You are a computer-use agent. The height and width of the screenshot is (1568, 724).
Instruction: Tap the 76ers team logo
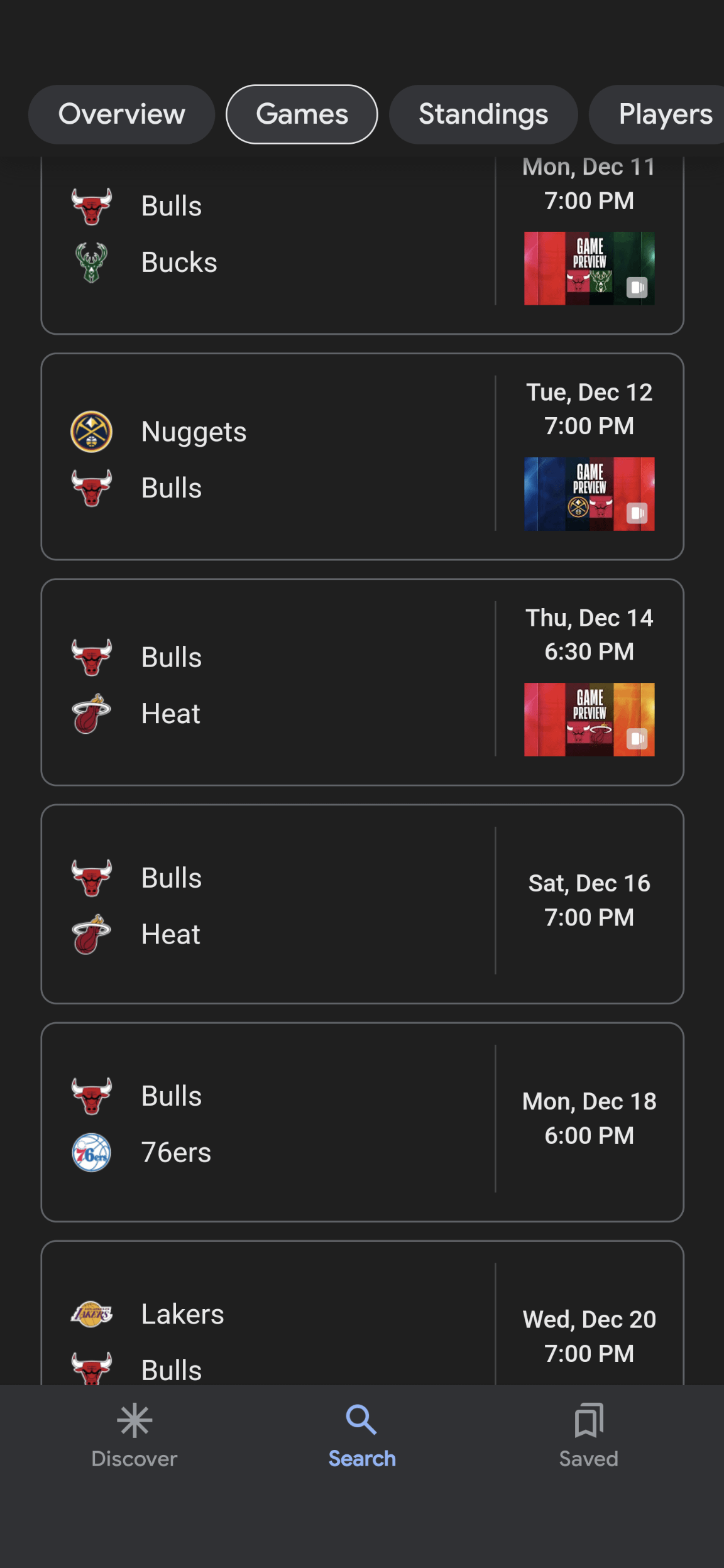(x=92, y=1152)
